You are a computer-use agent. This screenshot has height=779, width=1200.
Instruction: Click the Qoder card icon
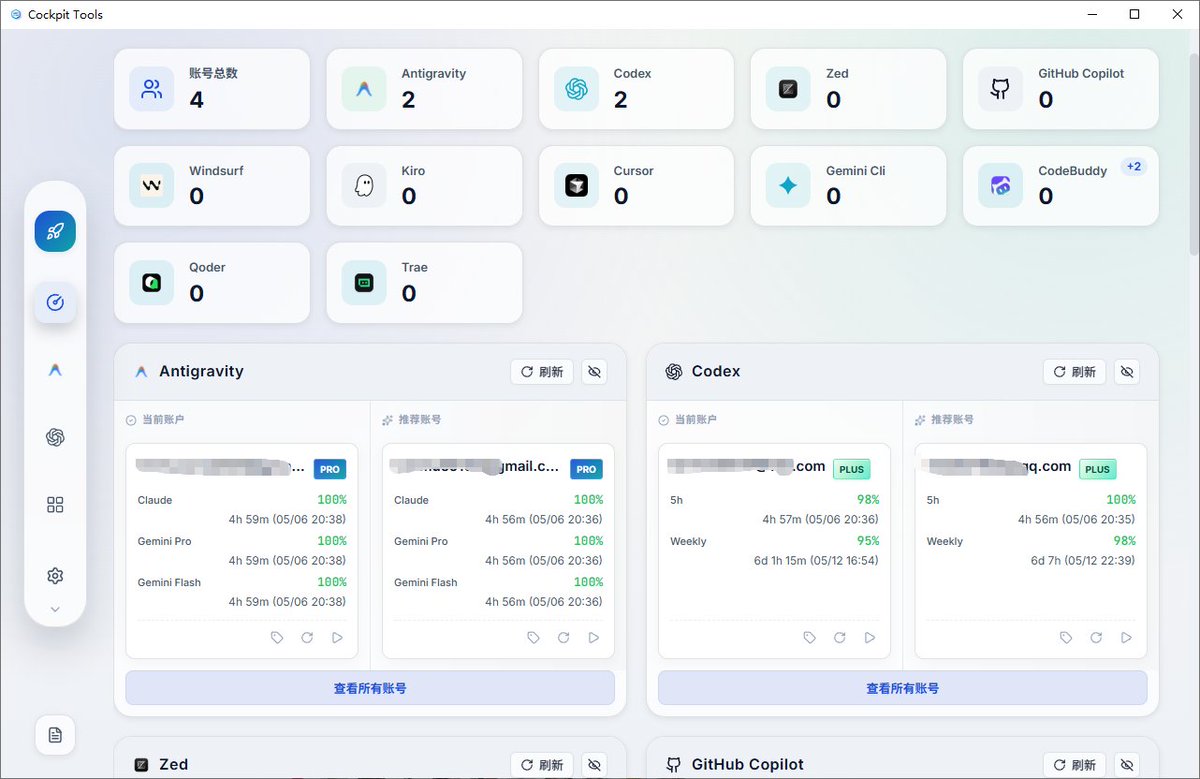pos(152,283)
